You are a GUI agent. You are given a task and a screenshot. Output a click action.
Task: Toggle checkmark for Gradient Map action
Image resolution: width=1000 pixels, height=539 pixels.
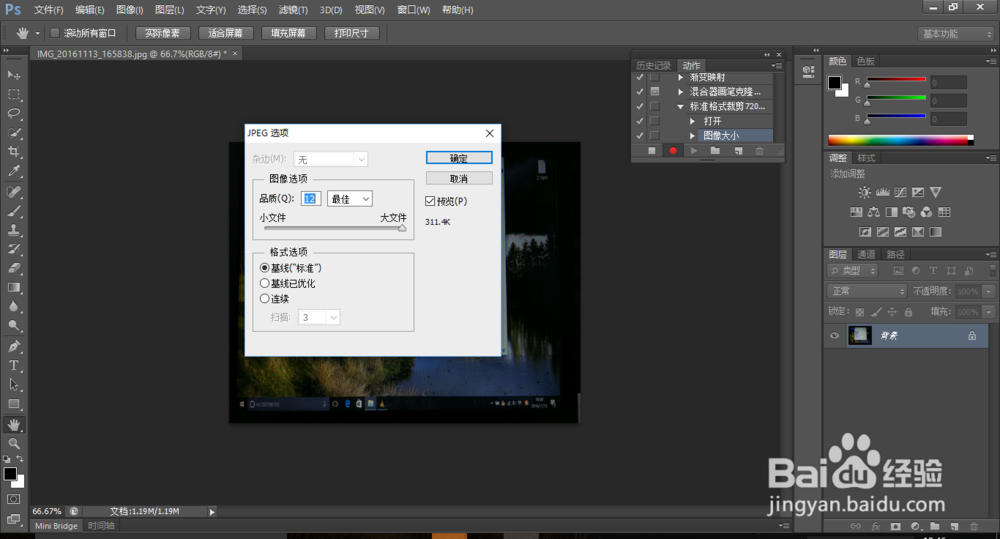pyautogui.click(x=640, y=77)
